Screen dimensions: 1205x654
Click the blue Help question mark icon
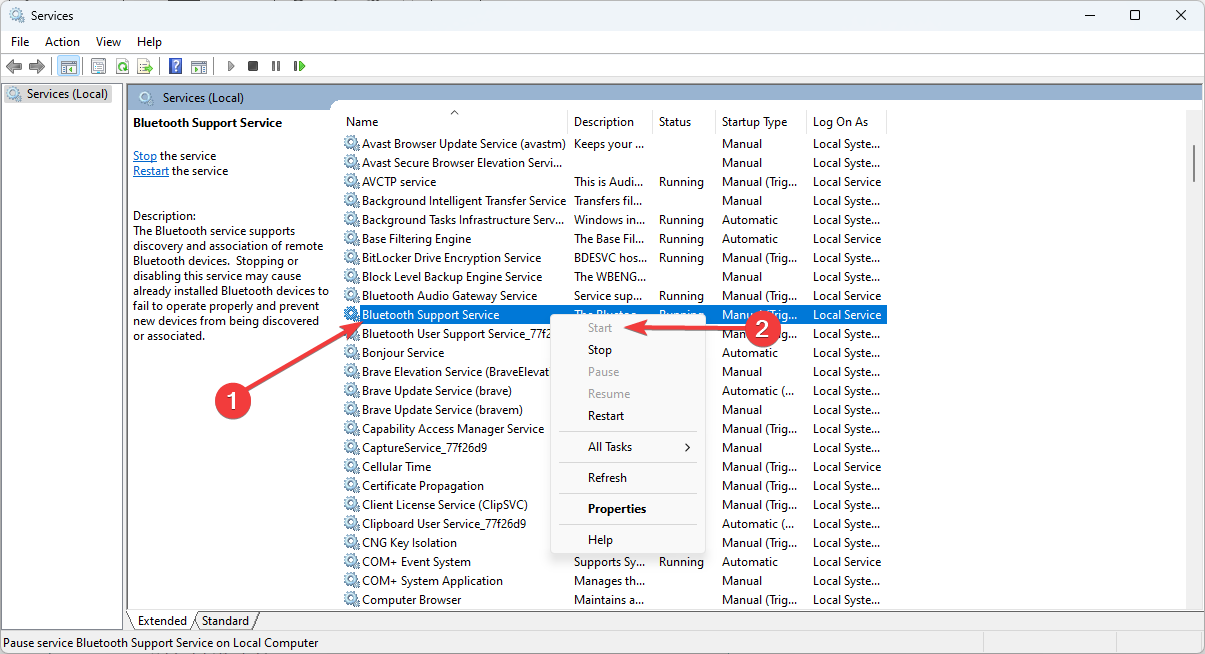[x=175, y=66]
